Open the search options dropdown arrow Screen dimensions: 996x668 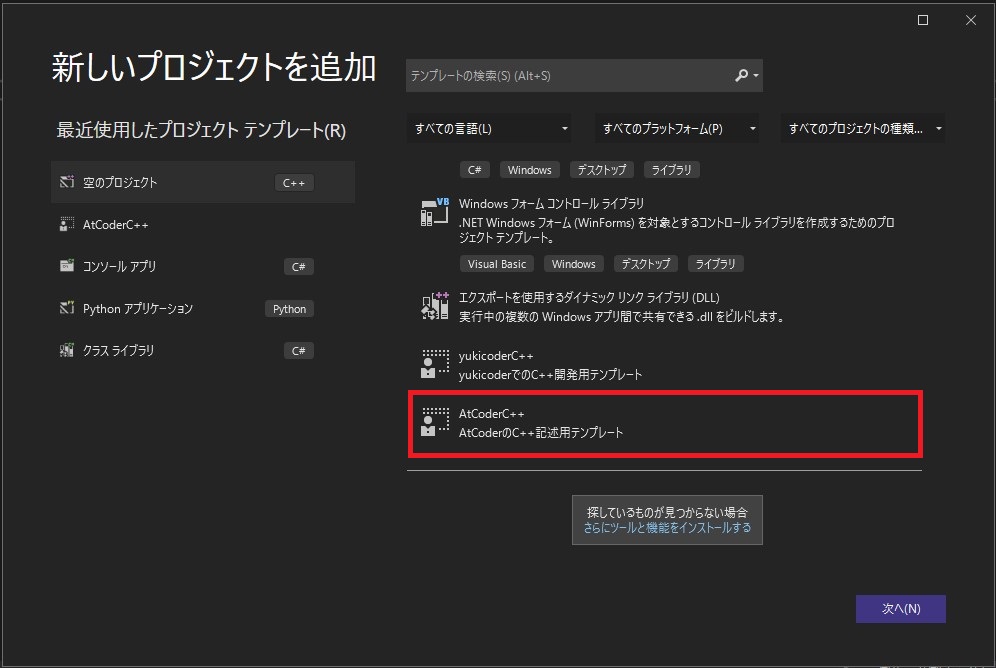click(756, 76)
